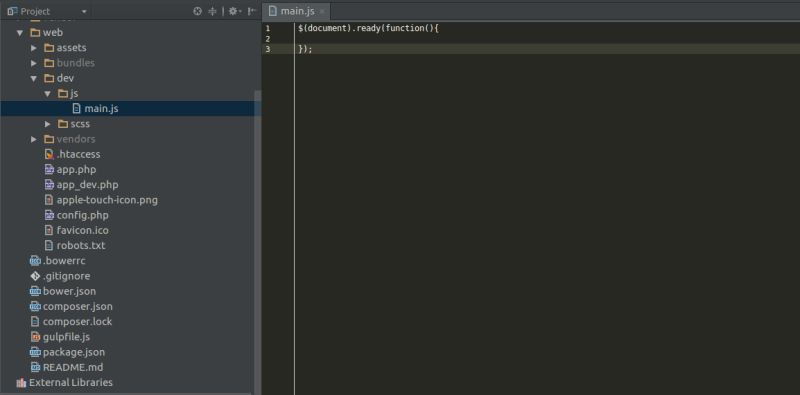The height and width of the screenshot is (395, 800).
Task: Click the favicon.ico file icon
Action: click(x=49, y=230)
